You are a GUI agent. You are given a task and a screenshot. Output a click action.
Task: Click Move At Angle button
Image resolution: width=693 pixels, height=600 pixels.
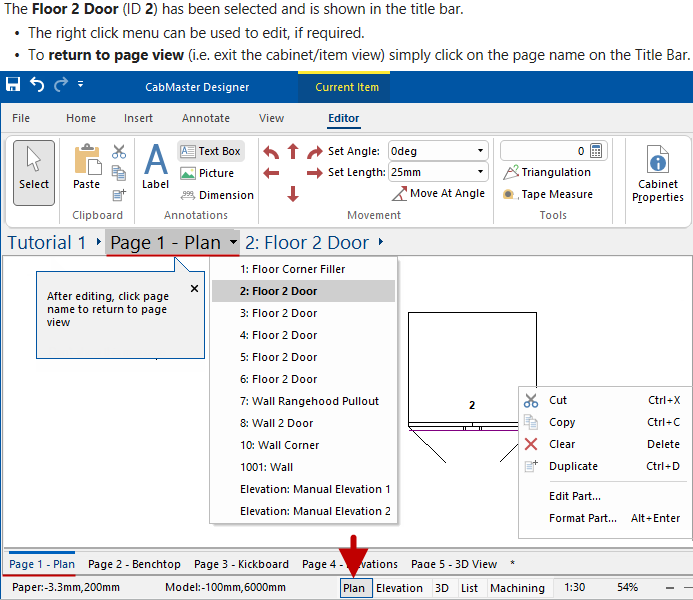point(438,194)
